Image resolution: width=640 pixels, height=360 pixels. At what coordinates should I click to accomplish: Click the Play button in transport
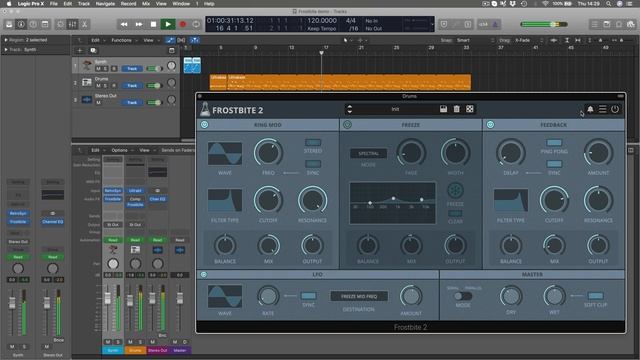[x=168, y=24]
